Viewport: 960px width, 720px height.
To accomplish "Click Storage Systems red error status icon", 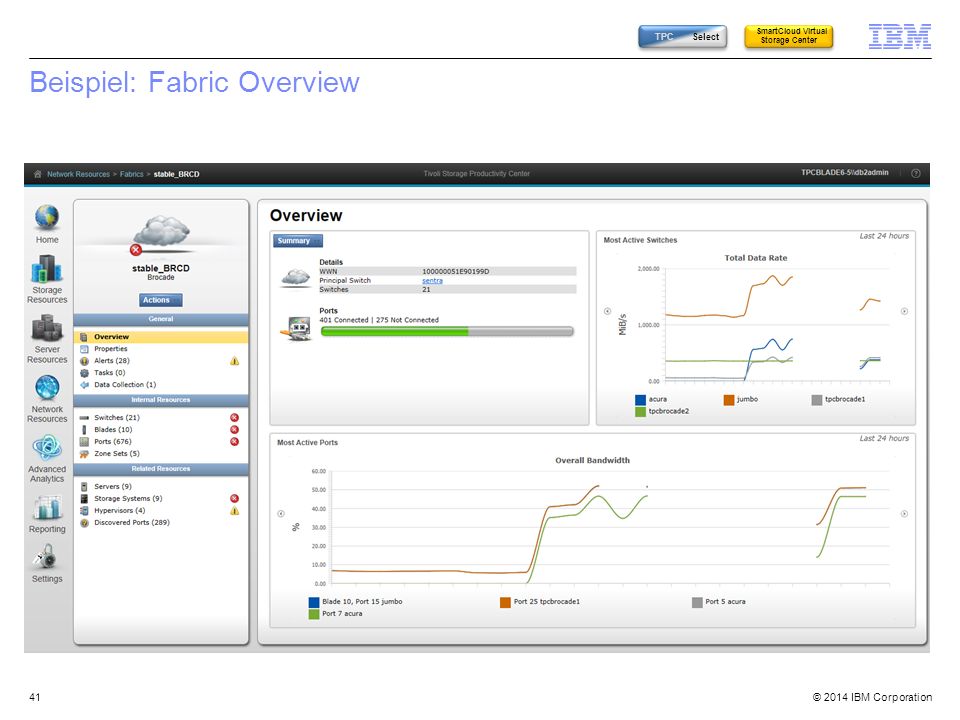I will click(x=234, y=498).
